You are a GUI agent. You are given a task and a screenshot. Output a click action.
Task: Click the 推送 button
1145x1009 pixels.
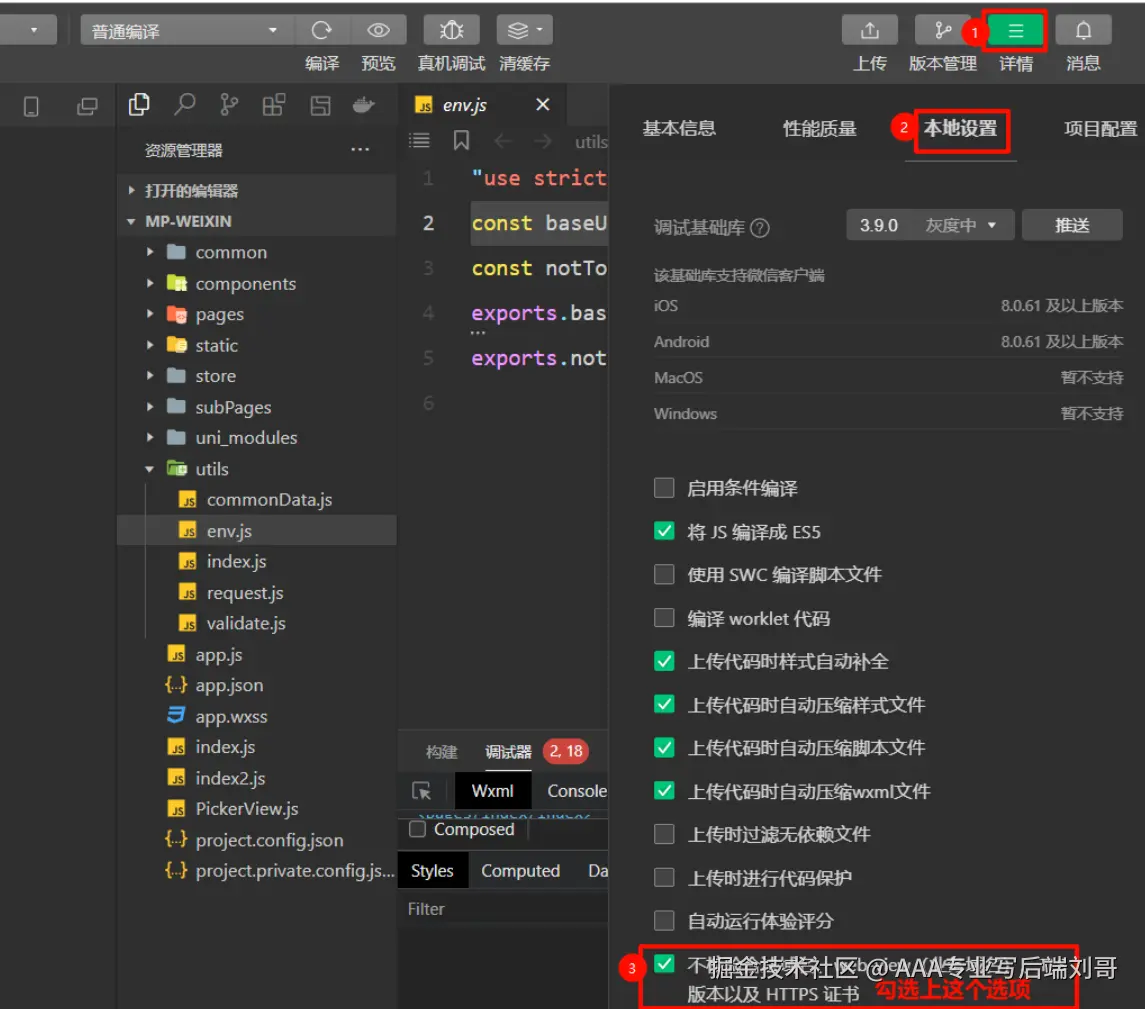(1072, 225)
